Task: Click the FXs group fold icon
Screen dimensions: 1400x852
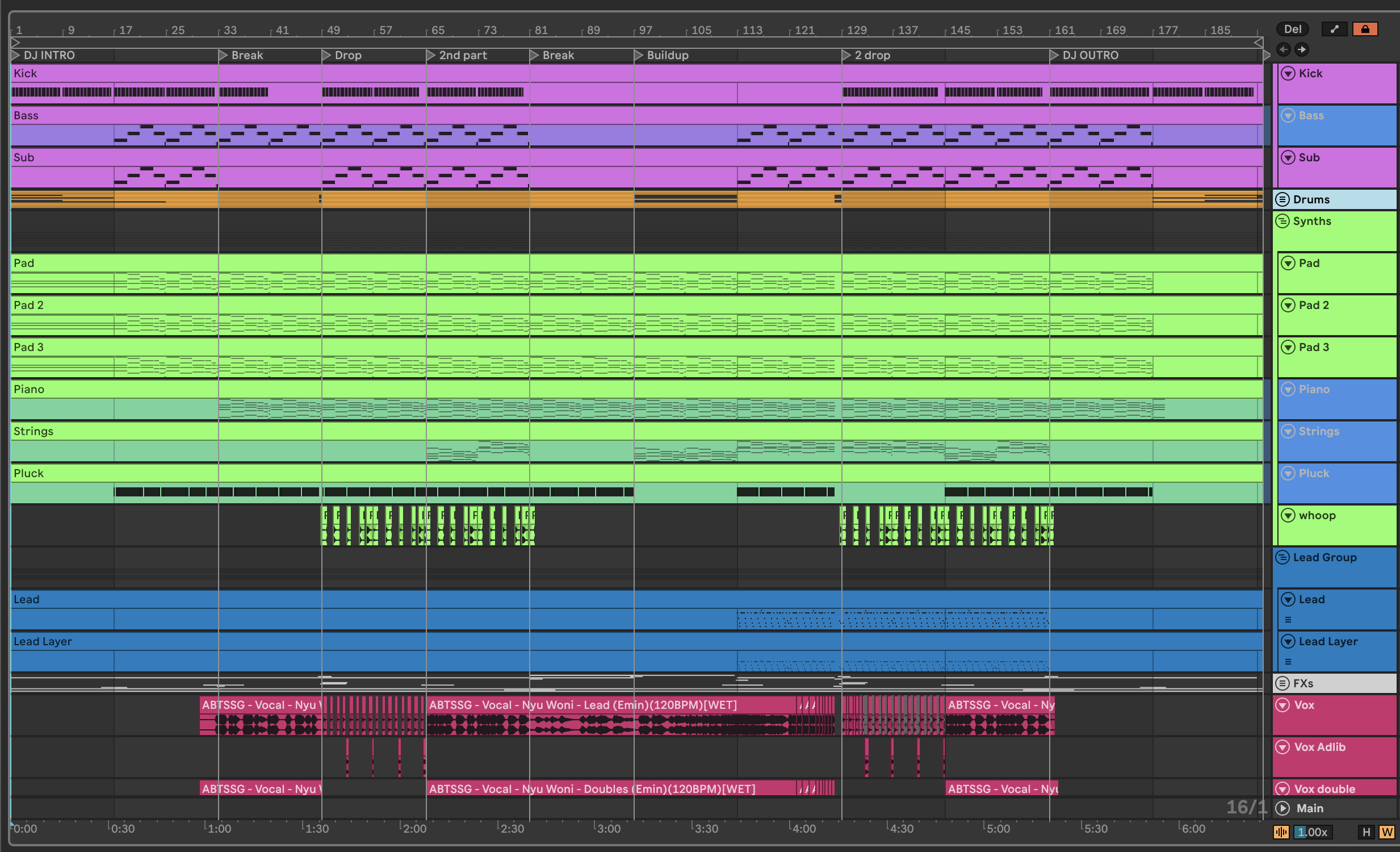Action: pyautogui.click(x=1282, y=683)
